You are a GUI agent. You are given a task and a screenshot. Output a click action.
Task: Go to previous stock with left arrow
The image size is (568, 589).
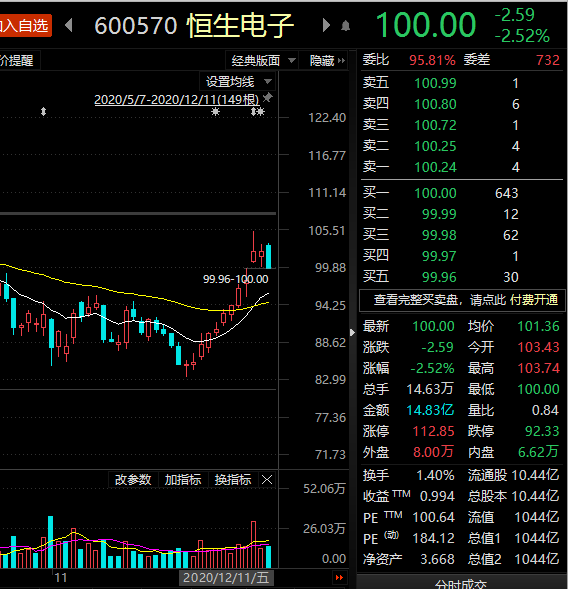[x=69, y=26]
